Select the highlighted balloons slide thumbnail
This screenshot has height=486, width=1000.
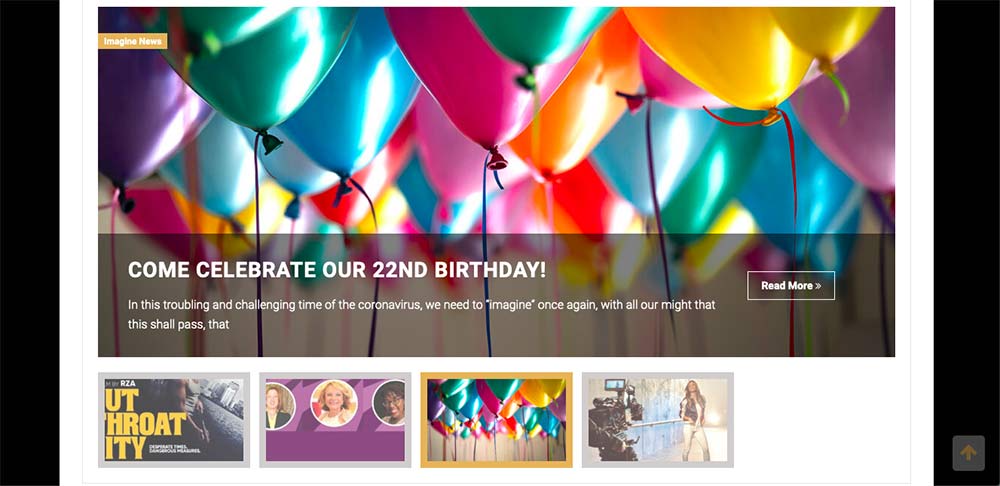497,420
